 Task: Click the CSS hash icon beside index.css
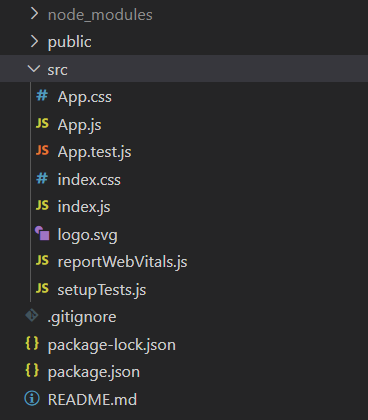(x=42, y=178)
